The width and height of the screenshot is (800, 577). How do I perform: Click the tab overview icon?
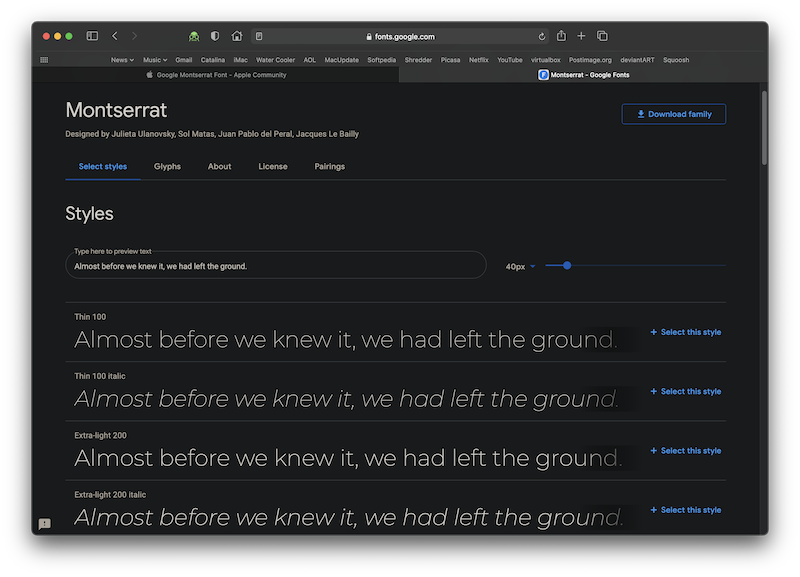tap(601, 35)
